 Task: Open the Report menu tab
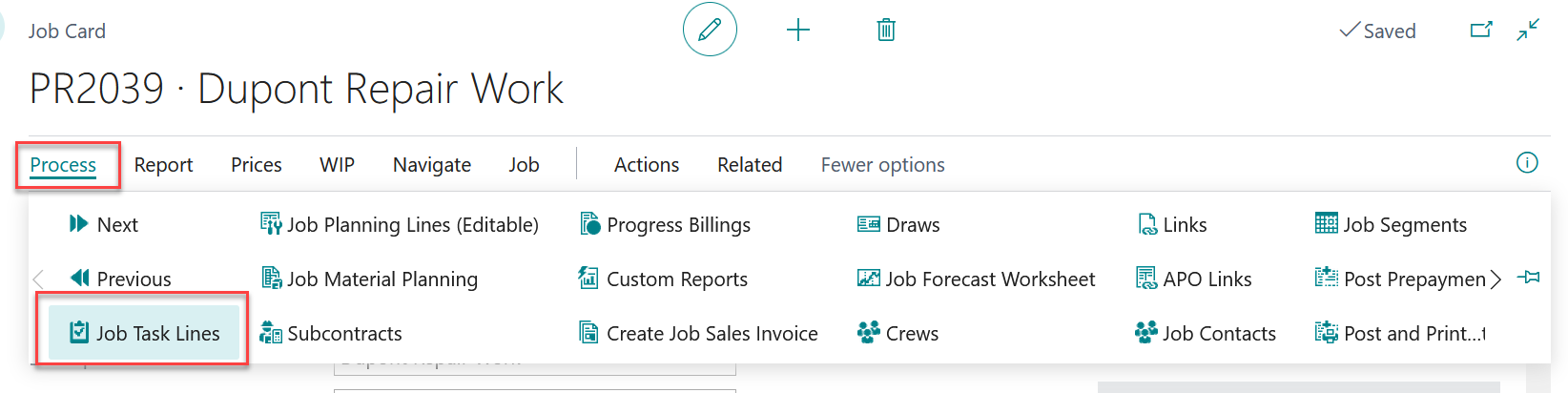pos(163,165)
